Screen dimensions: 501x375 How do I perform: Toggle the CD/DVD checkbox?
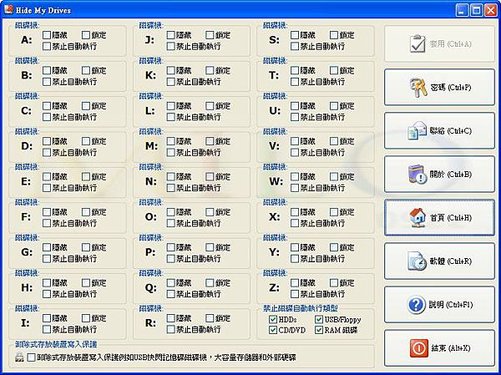(273, 330)
